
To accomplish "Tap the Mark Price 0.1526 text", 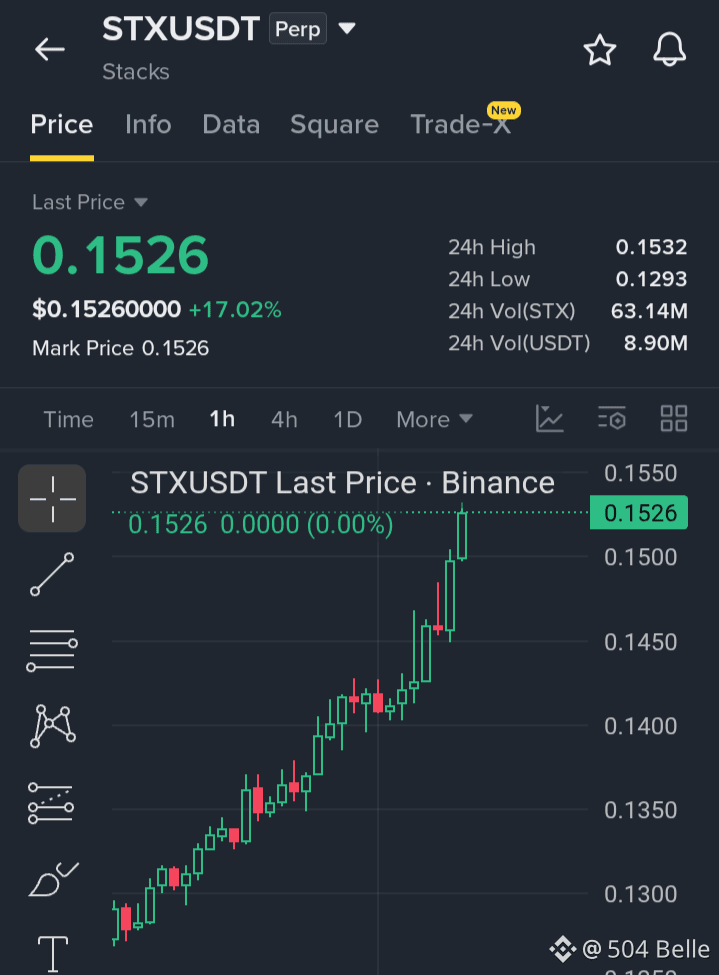I will pyautogui.click(x=121, y=348).
